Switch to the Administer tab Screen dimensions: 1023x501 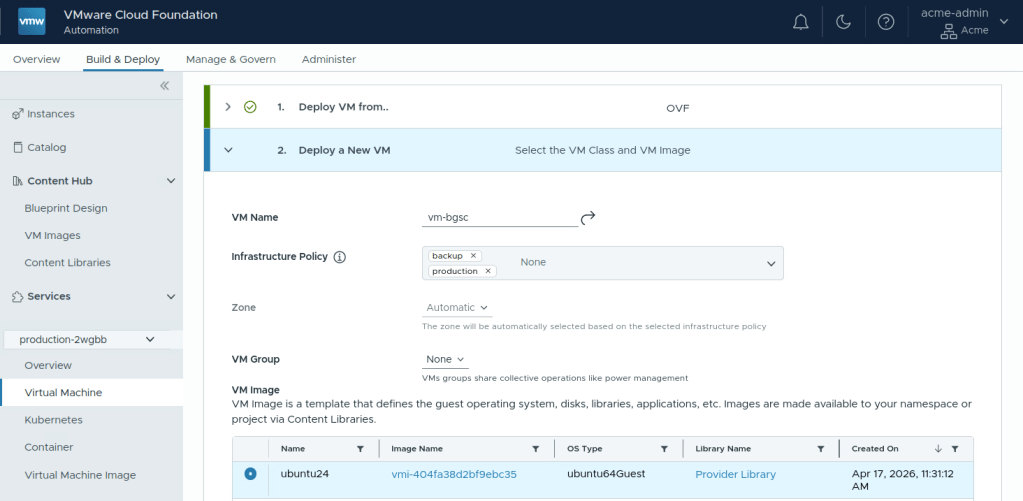tap(329, 59)
